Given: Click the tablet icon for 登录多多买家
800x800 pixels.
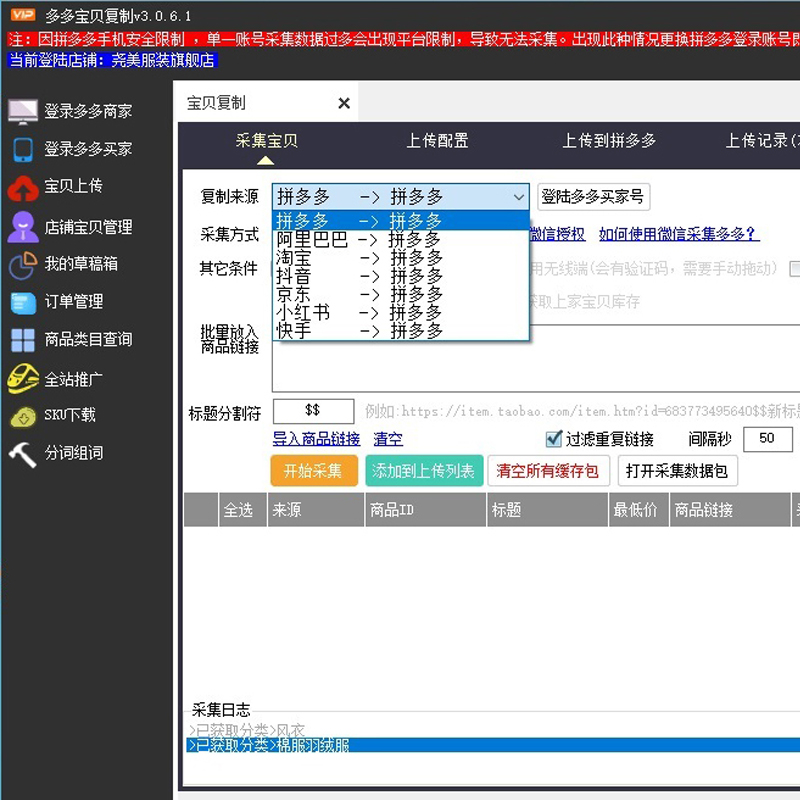Looking at the screenshot, I should (x=23, y=149).
